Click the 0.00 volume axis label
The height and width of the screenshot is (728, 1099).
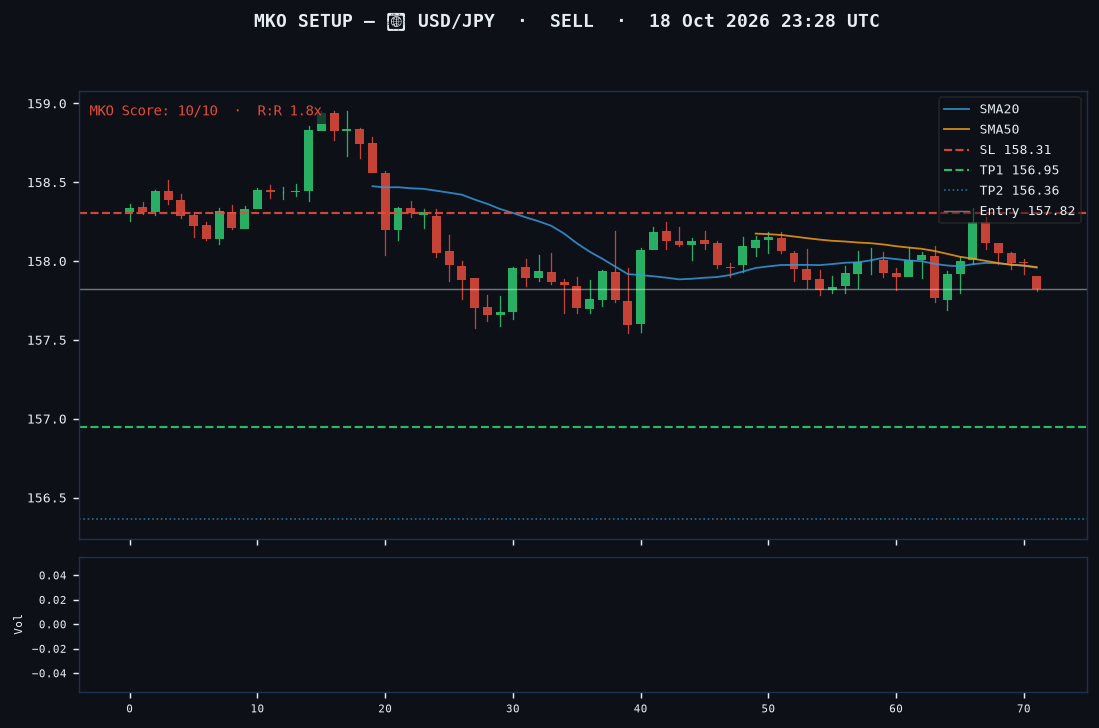(x=53, y=625)
